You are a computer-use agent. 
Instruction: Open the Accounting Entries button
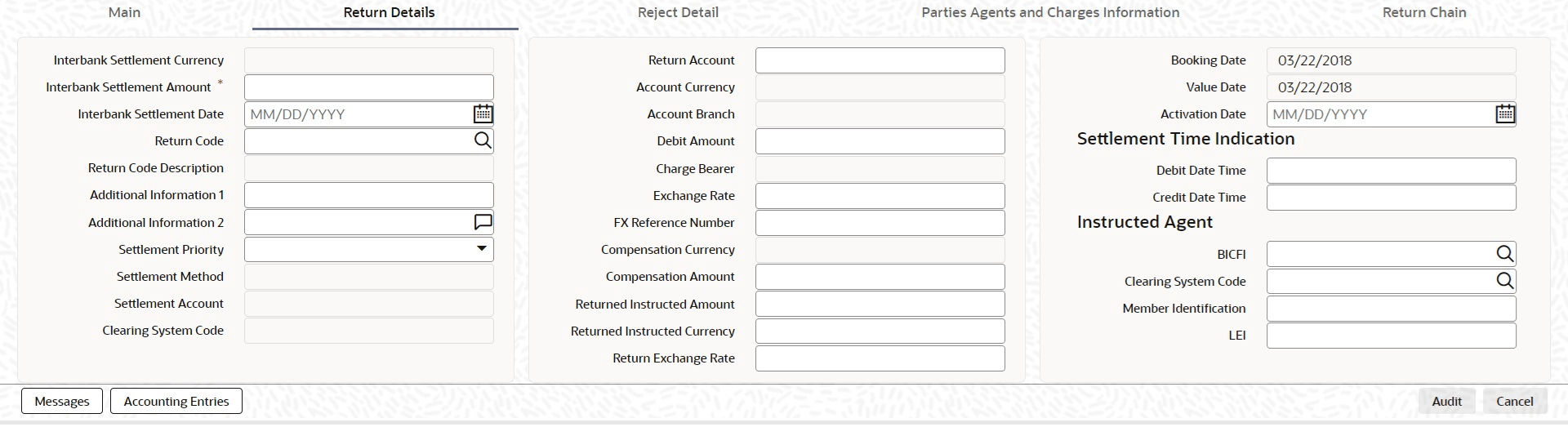click(176, 401)
